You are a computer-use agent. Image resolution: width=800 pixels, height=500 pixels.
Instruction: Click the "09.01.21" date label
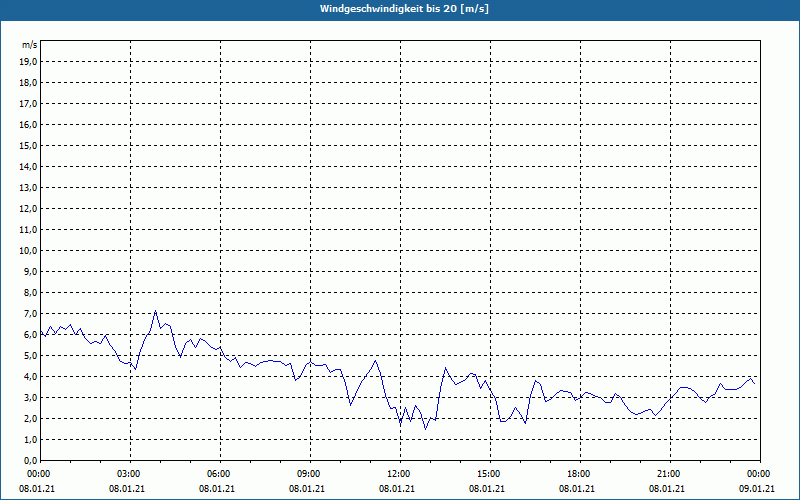pyautogui.click(x=757, y=489)
